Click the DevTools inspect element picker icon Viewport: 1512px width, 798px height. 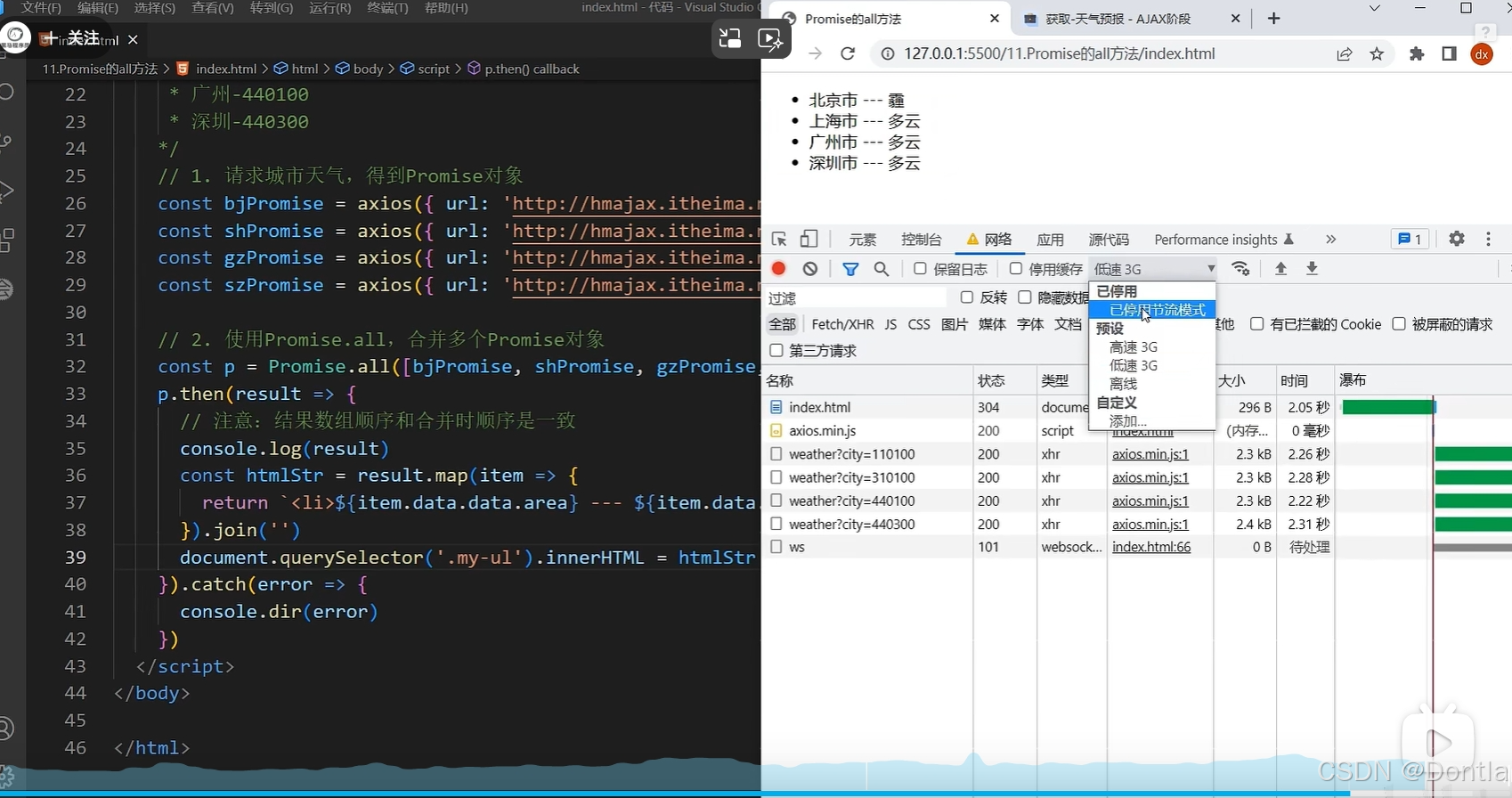(x=779, y=240)
